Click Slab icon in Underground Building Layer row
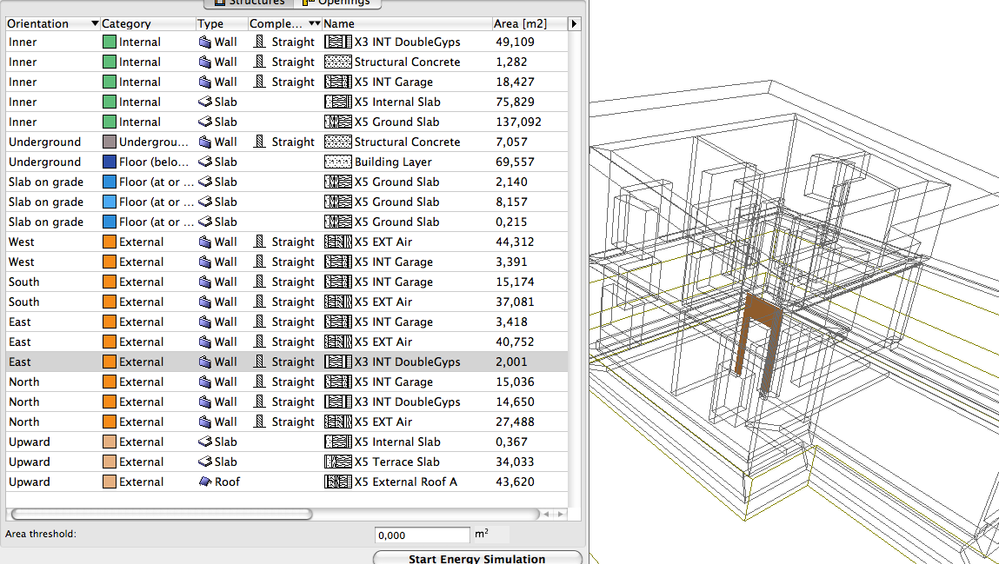 (x=206, y=162)
